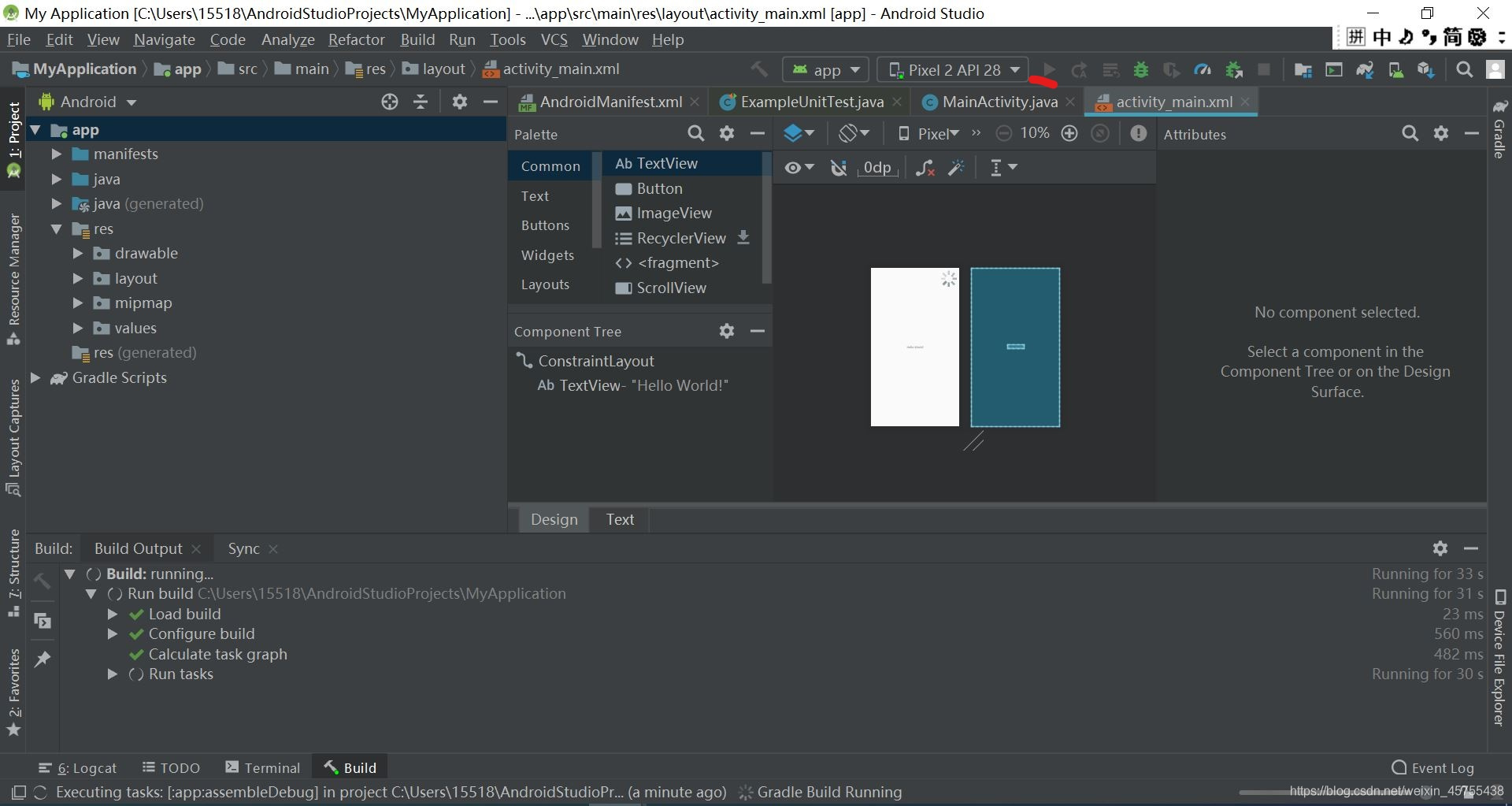Image resolution: width=1512 pixels, height=806 pixels.
Task: Click the Clear All Constraints icon
Action: tap(925, 168)
